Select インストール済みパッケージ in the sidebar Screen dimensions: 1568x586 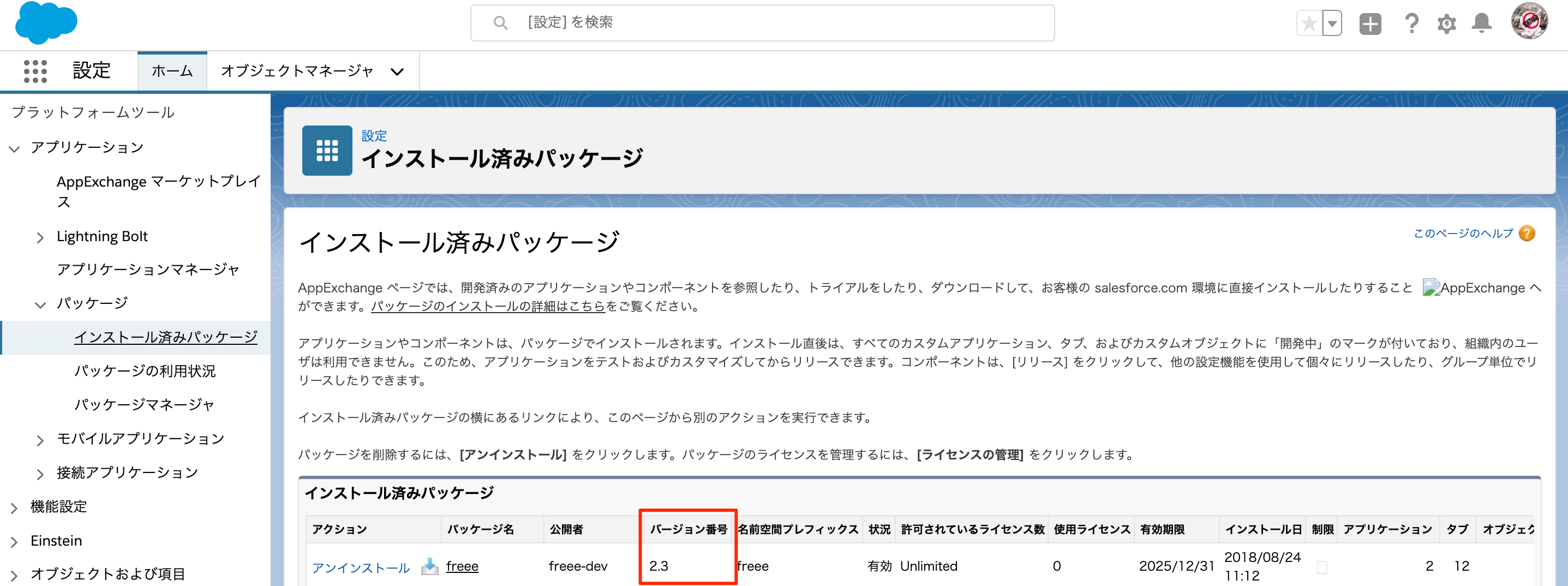[165, 337]
